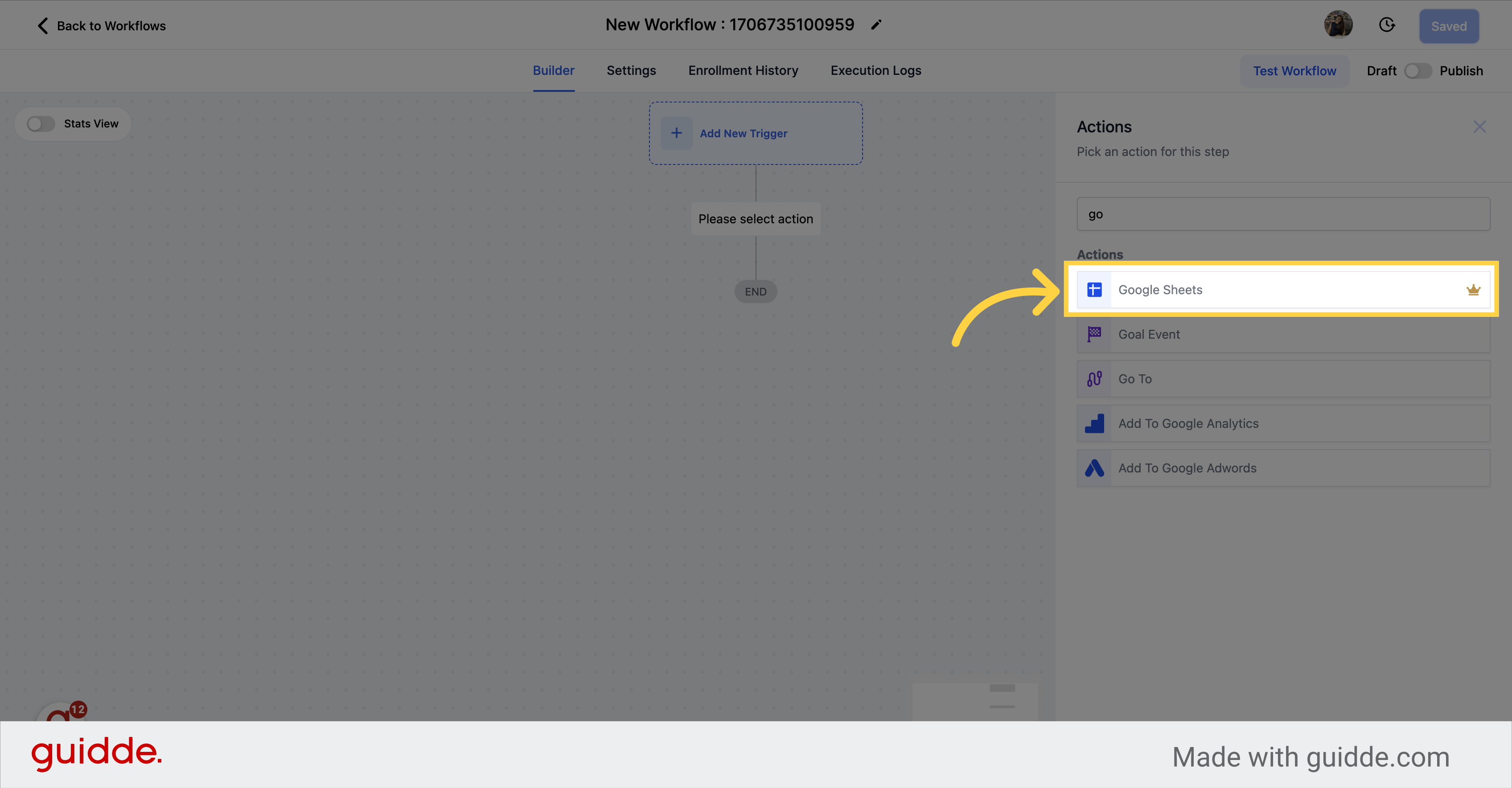Click the Google Sheets table icon
The image size is (1512, 788).
coord(1094,289)
